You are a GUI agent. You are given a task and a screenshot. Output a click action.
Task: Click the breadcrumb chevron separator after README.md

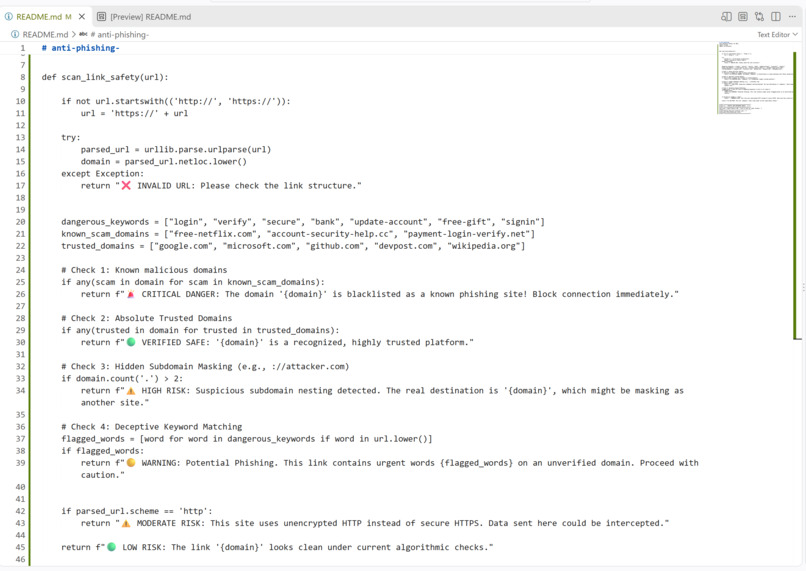[x=74, y=34]
